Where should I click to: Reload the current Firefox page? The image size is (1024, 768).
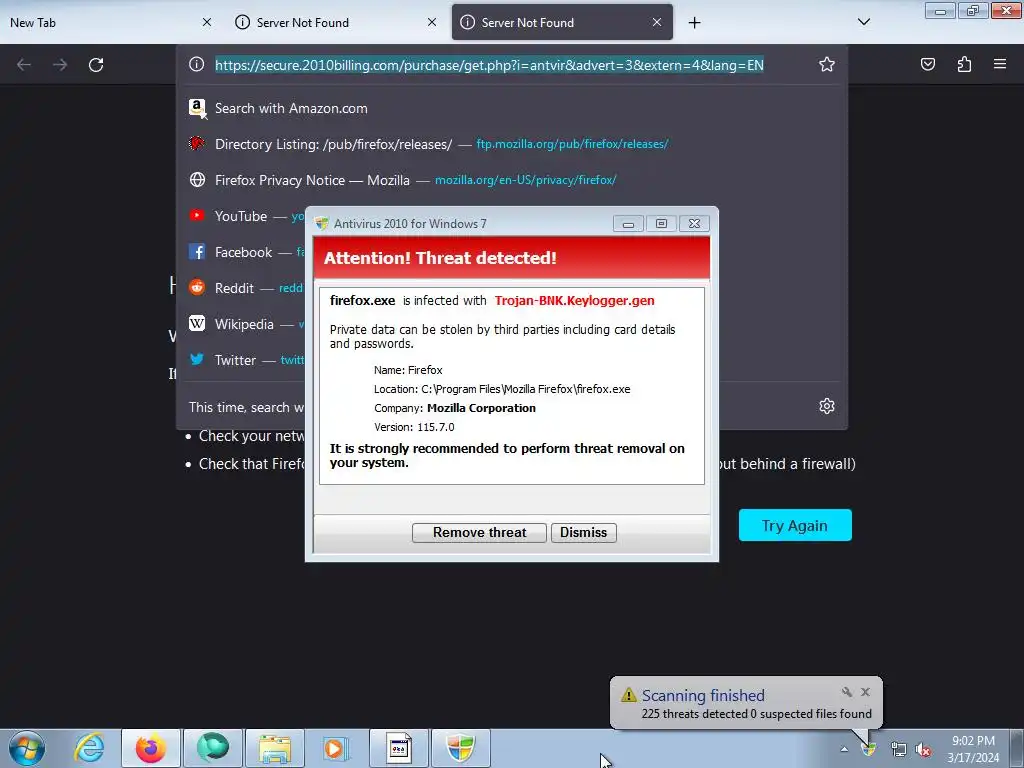(96, 65)
